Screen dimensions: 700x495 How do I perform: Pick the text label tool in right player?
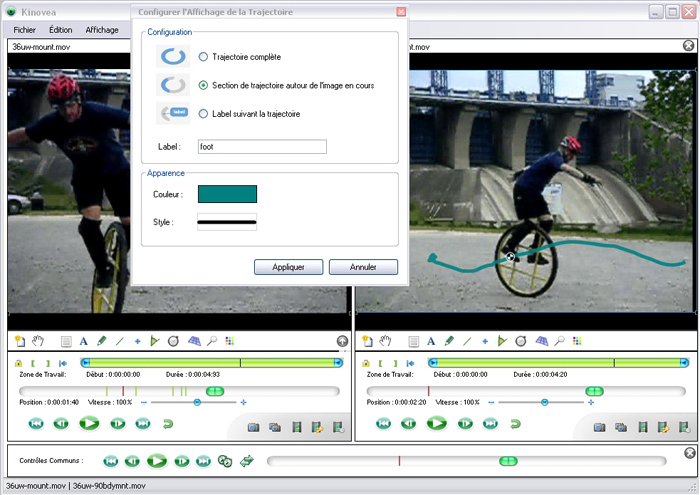(432, 341)
